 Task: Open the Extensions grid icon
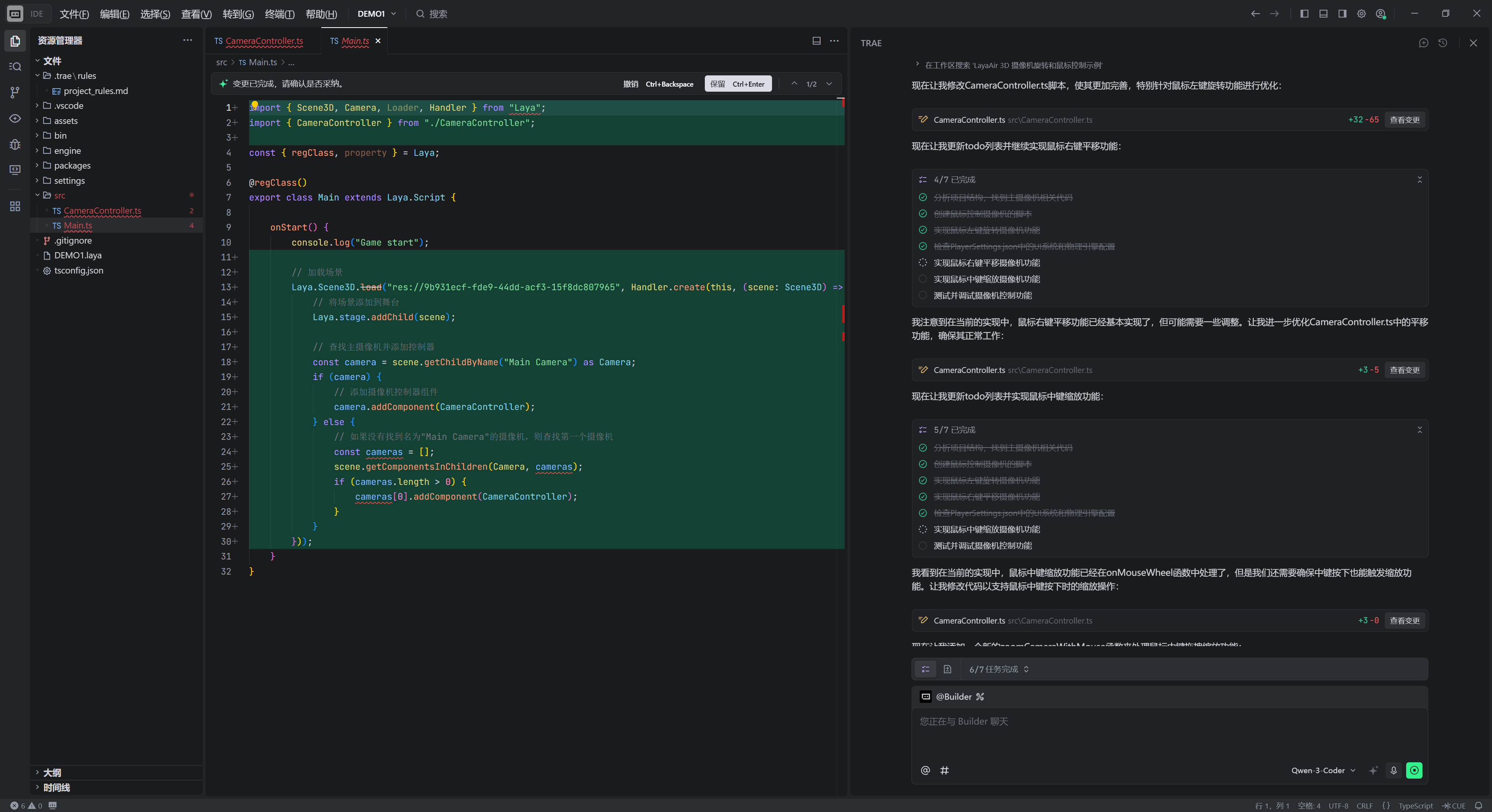pos(15,206)
